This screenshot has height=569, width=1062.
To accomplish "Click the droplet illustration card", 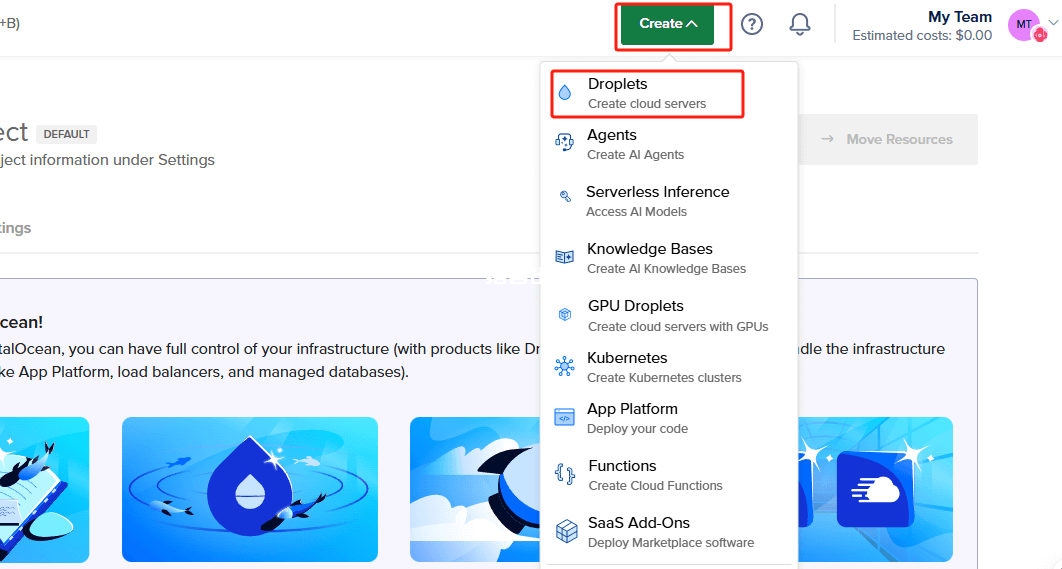I will (250, 489).
